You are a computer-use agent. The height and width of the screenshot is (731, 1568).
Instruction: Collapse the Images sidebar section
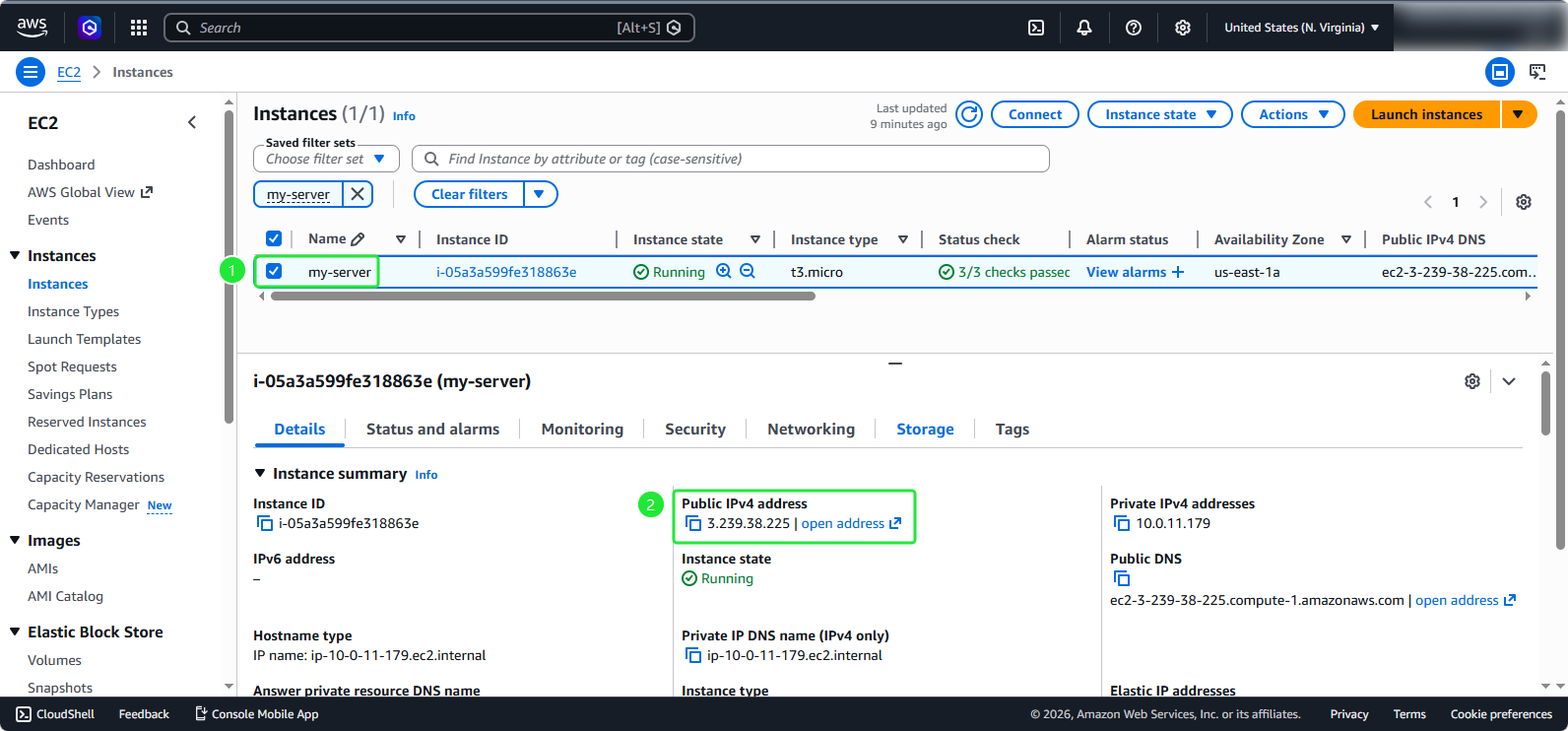point(15,540)
